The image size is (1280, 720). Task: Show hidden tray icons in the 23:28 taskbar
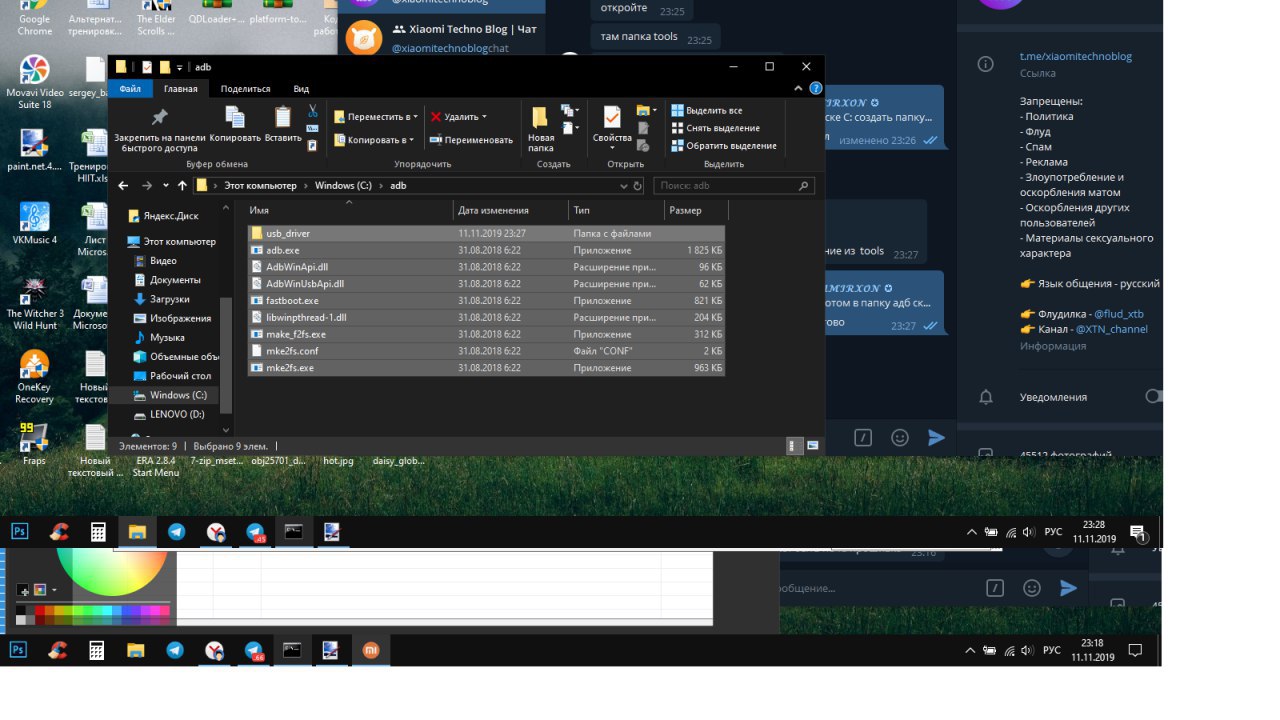pos(970,532)
